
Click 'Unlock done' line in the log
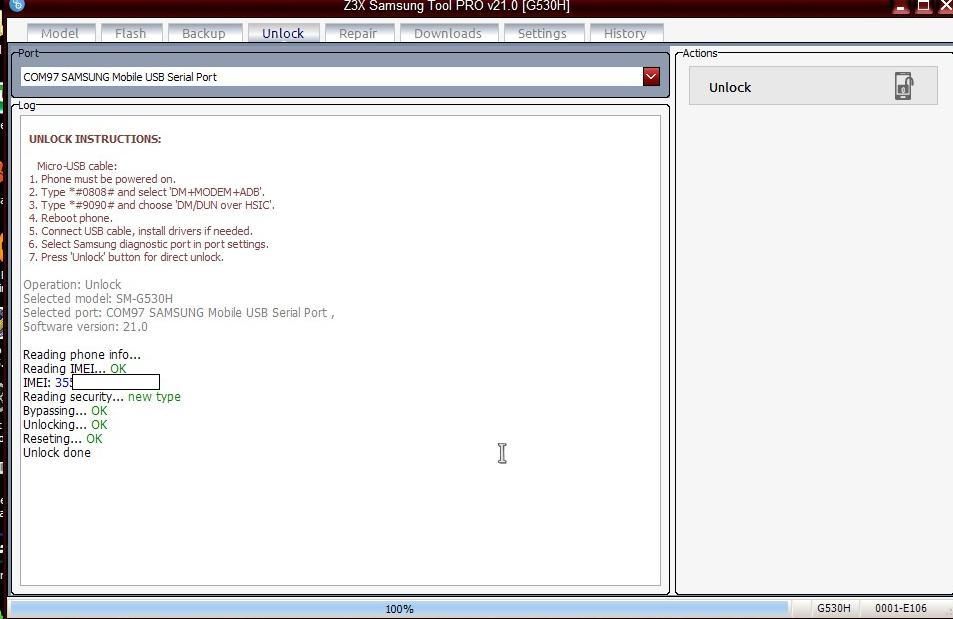click(57, 453)
